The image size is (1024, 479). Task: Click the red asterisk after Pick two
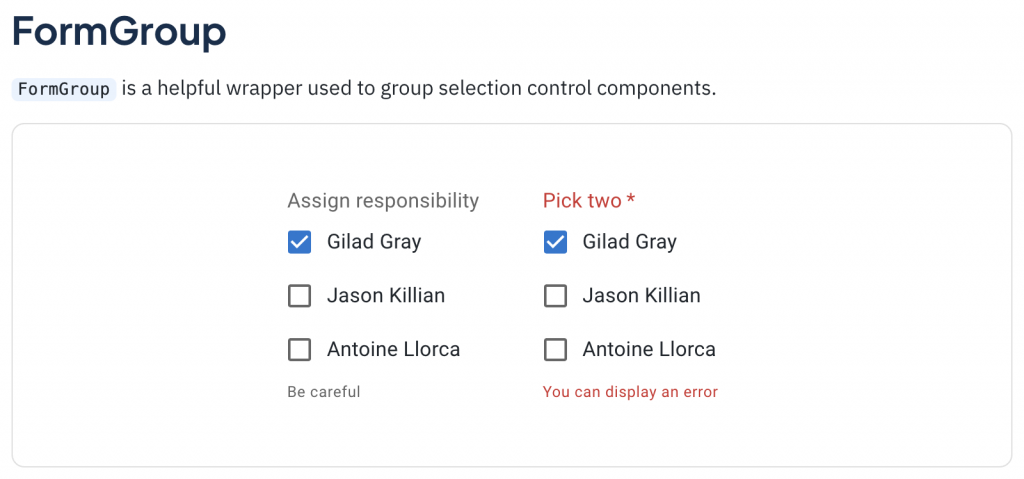tap(631, 200)
